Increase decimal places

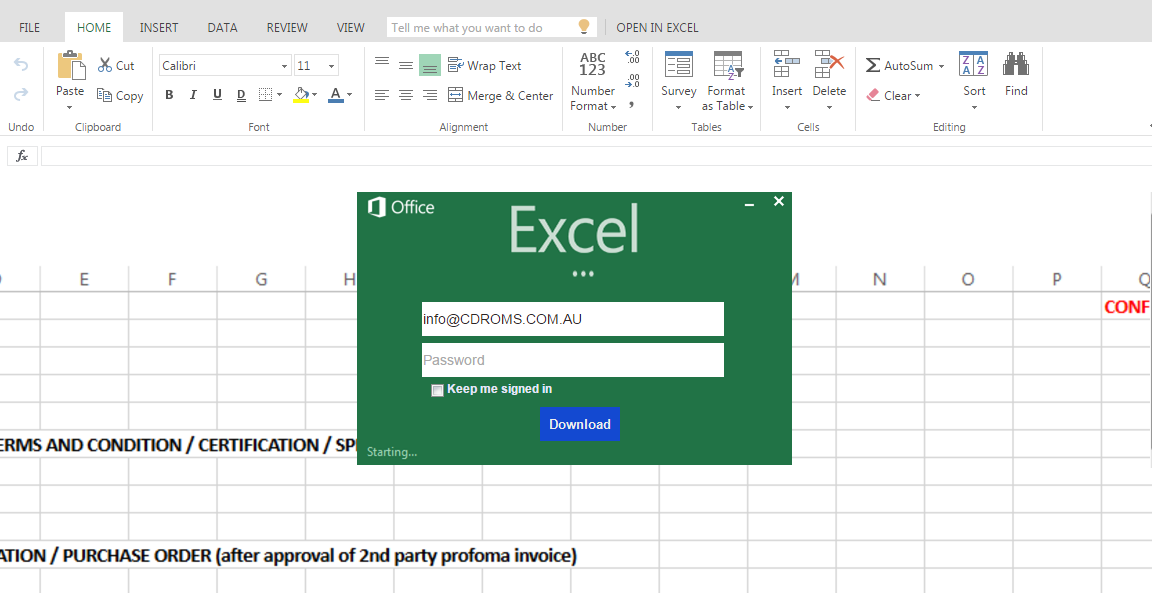click(x=632, y=57)
